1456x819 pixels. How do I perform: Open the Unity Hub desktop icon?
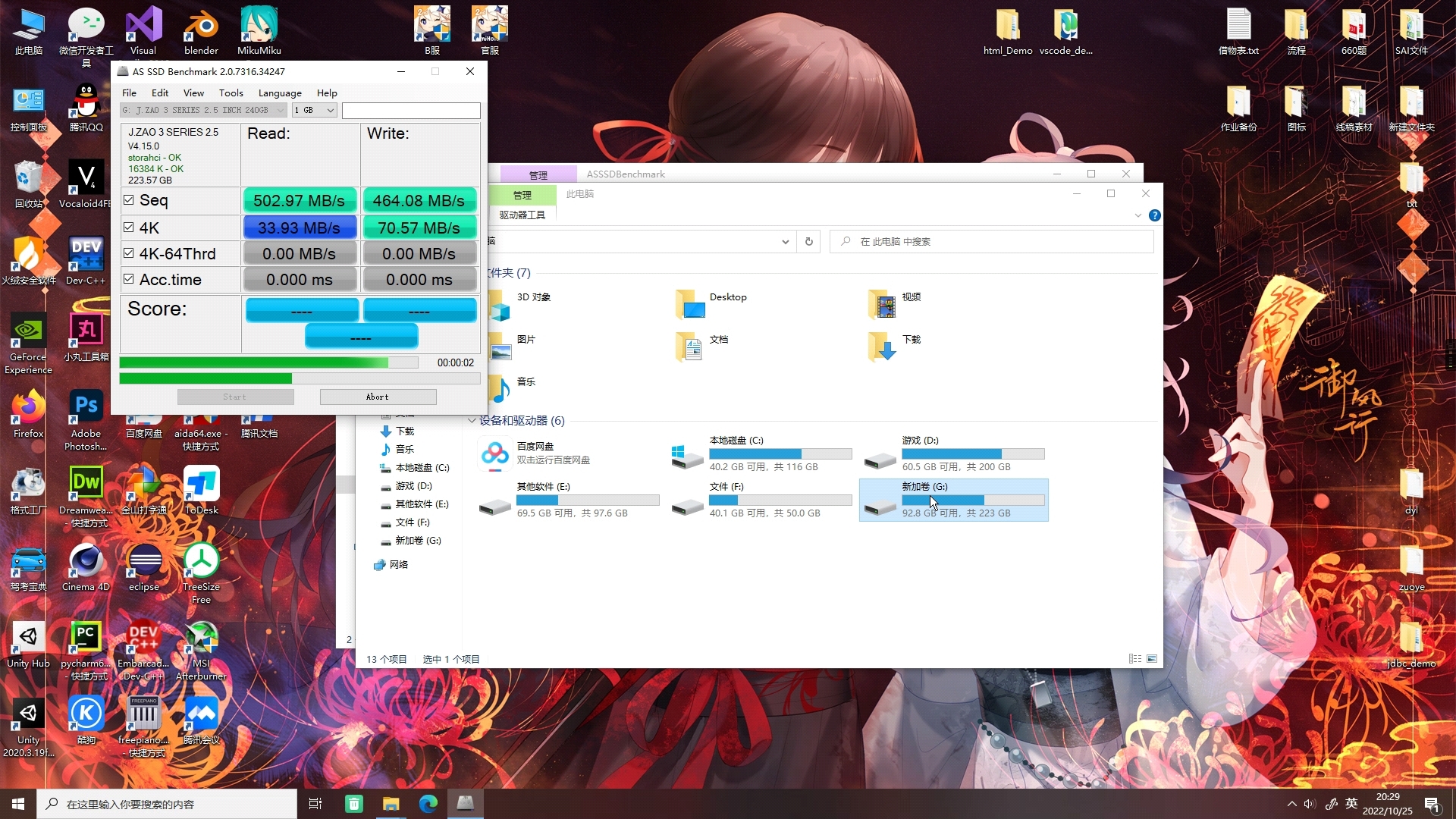(x=28, y=644)
